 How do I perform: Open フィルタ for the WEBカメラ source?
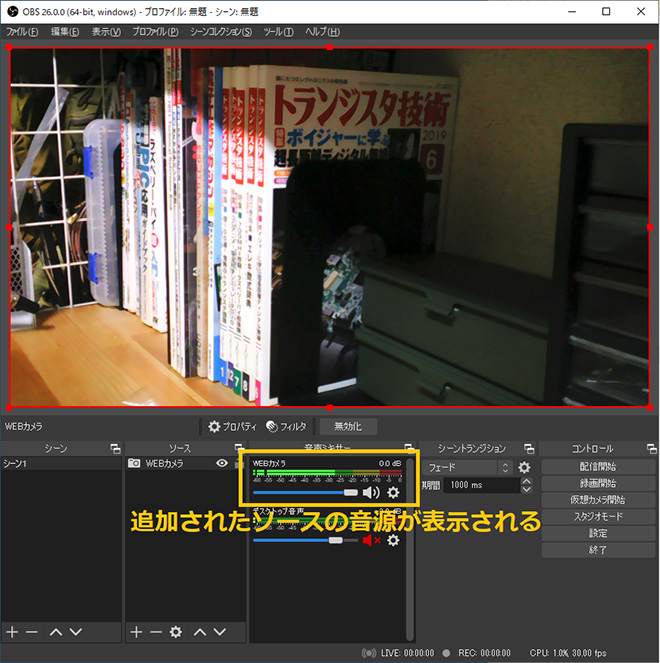[x=286, y=427]
